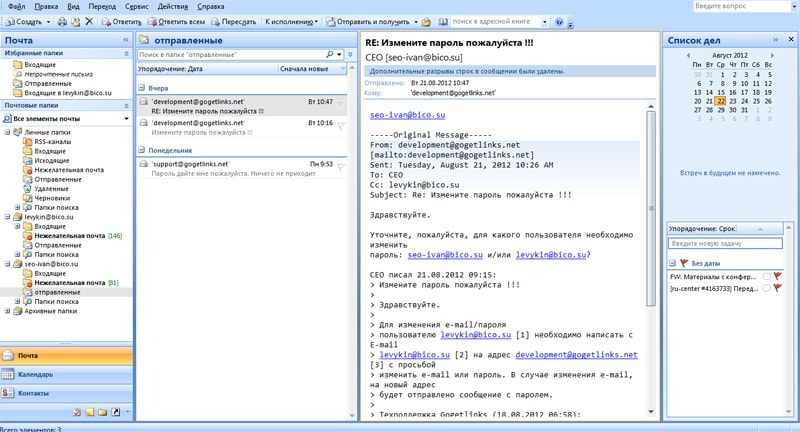Minimize the Список дел to-do bar
Image resolution: width=800 pixels, height=432 pixels.
click(x=776, y=39)
